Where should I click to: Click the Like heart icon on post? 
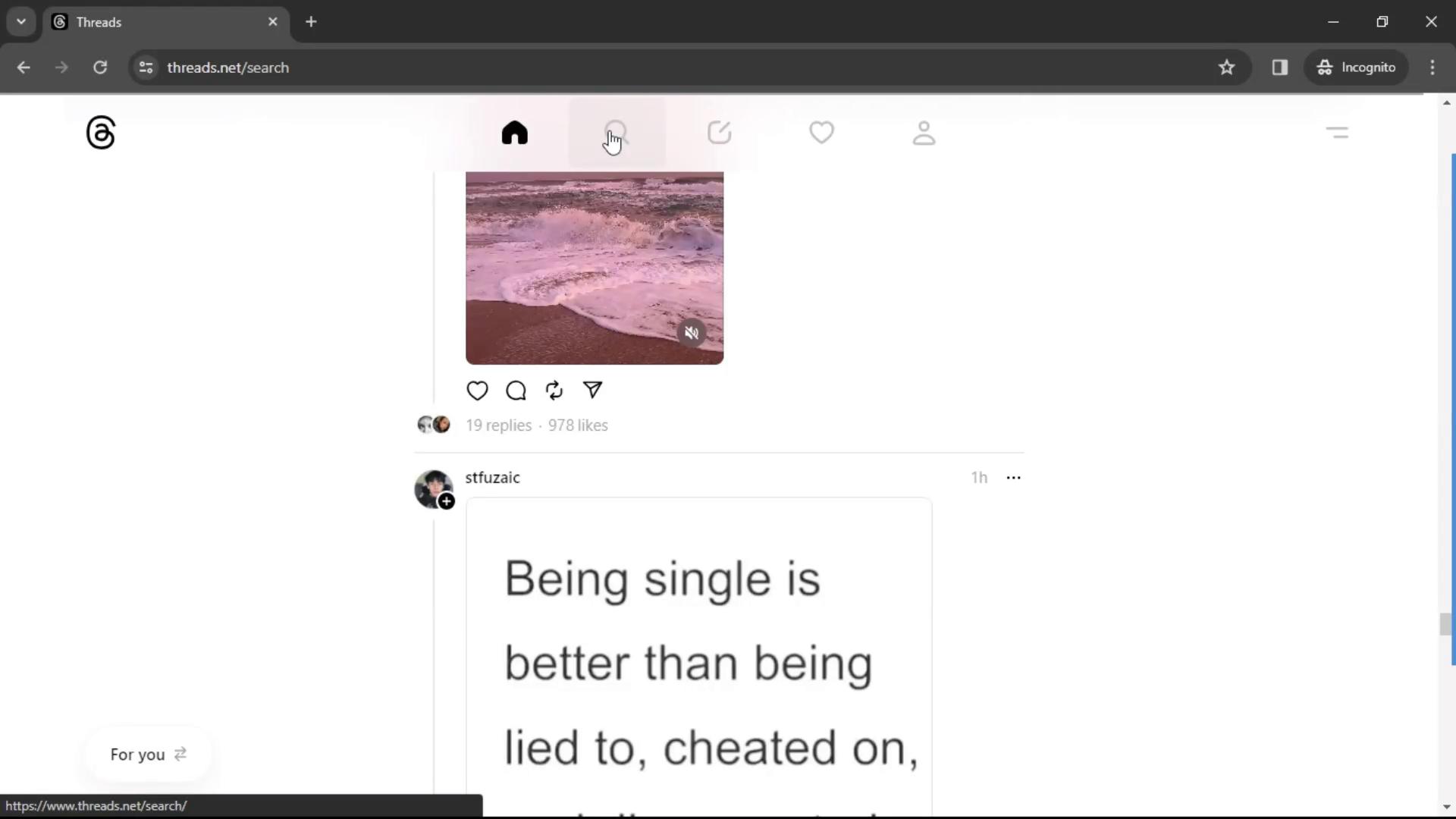478,390
